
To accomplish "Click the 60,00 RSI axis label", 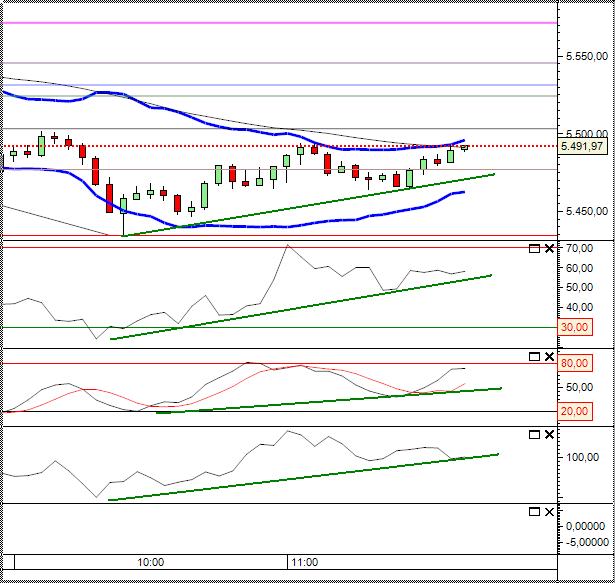I will point(579,268).
